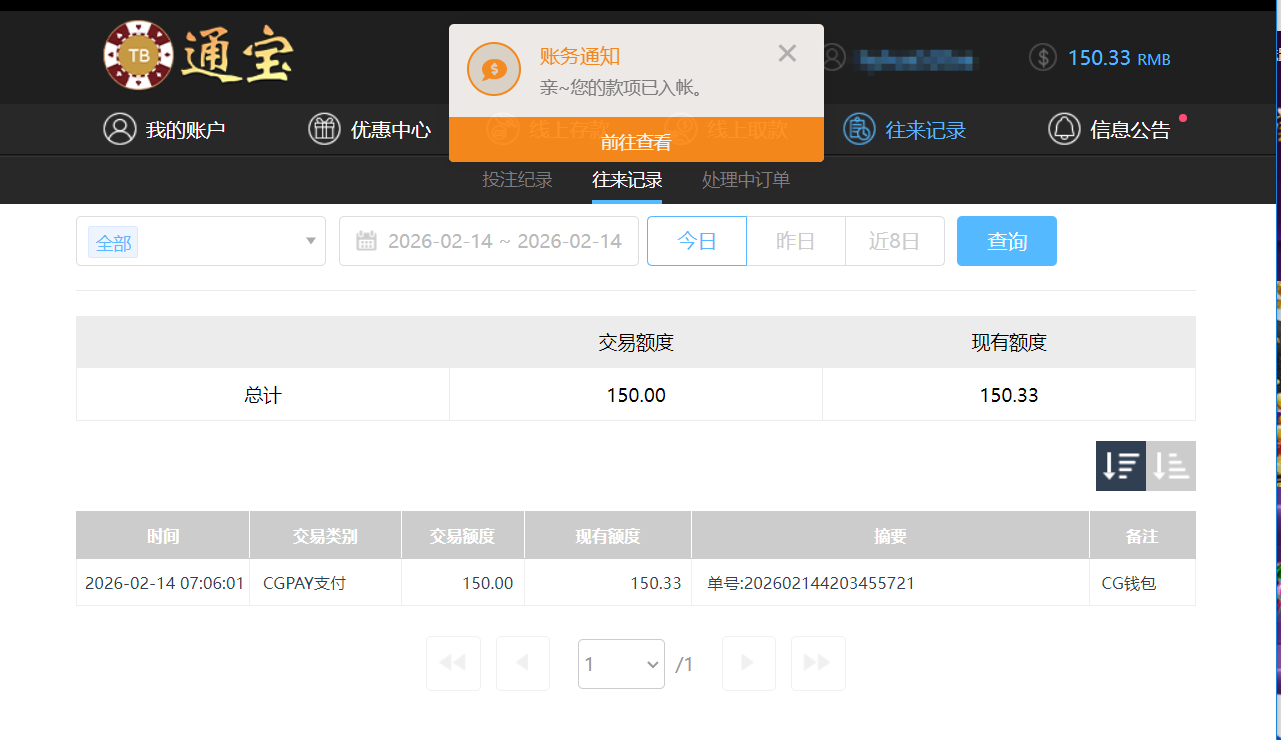Select 近8日 date range
Viewport: 1281px width, 740px height.
coord(894,241)
